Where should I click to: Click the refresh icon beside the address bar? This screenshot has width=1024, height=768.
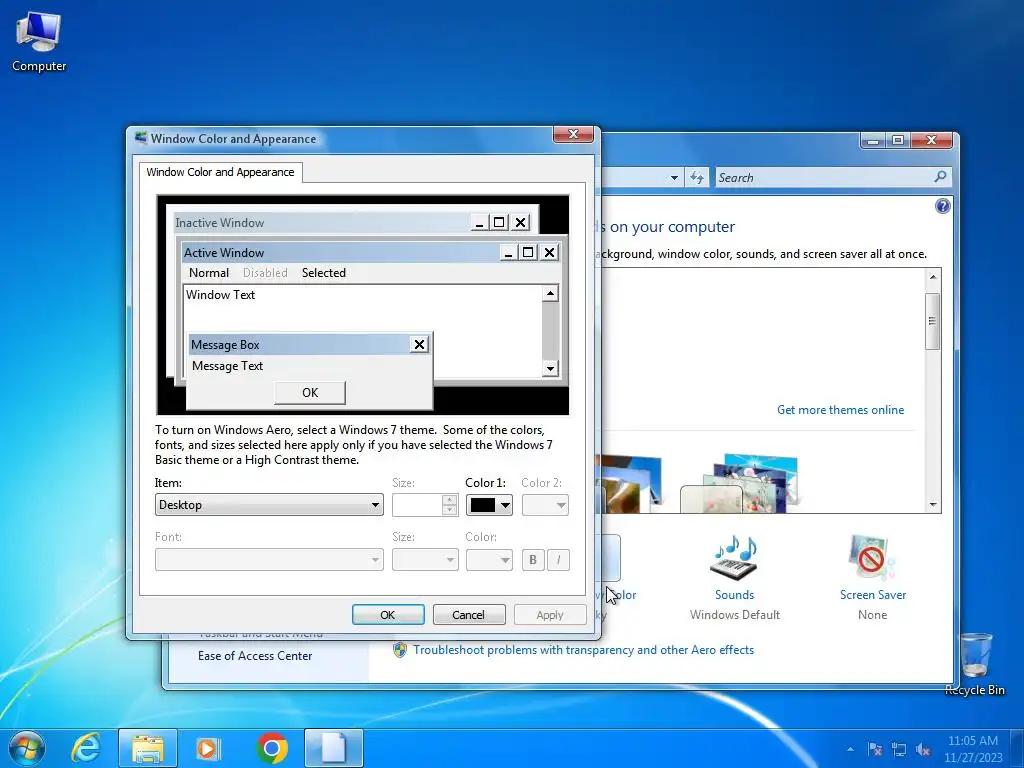click(697, 178)
